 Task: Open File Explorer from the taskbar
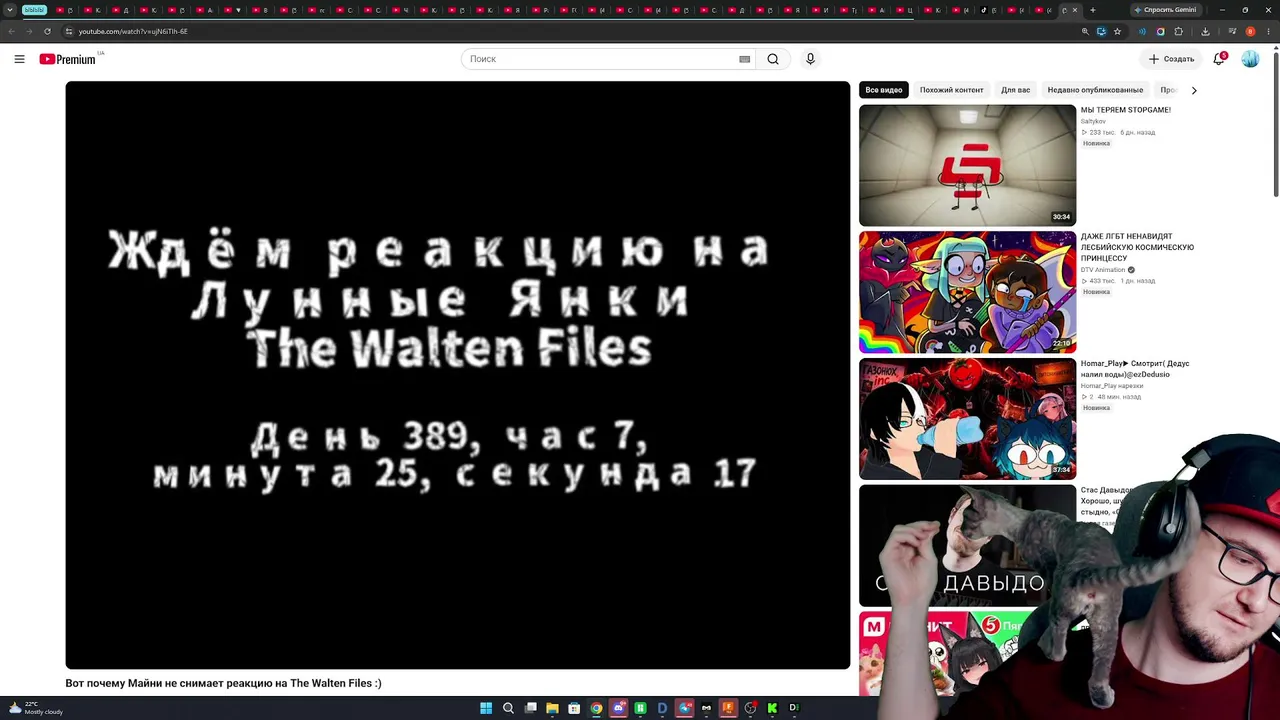click(552, 708)
